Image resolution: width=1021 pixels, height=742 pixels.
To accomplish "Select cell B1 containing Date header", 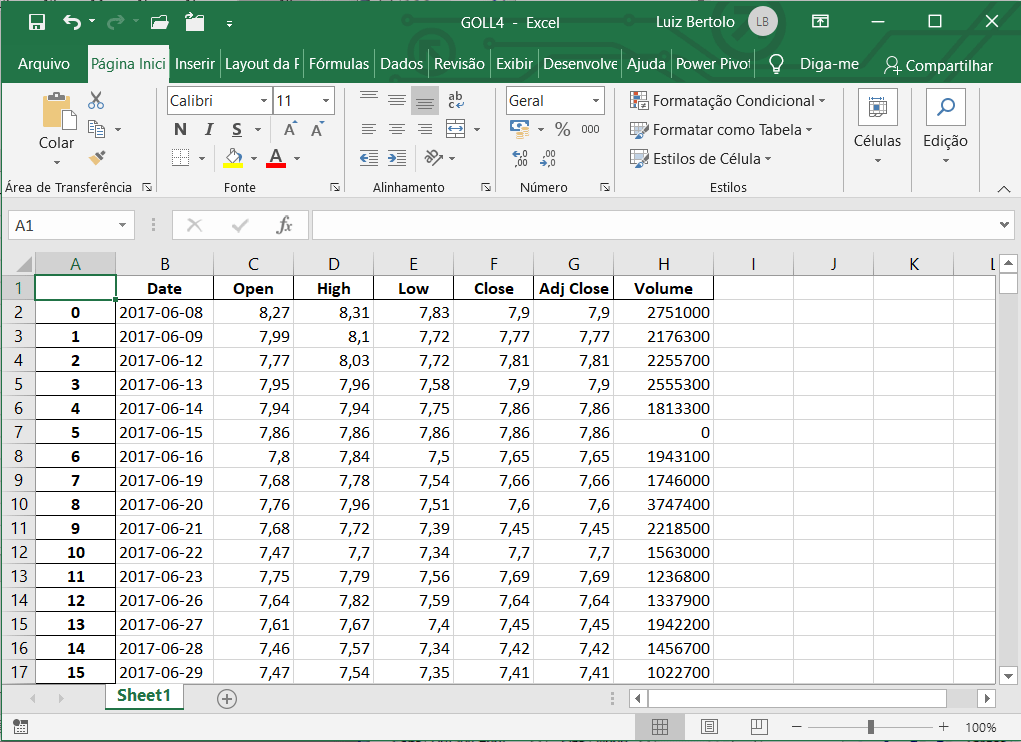I will point(164,288).
